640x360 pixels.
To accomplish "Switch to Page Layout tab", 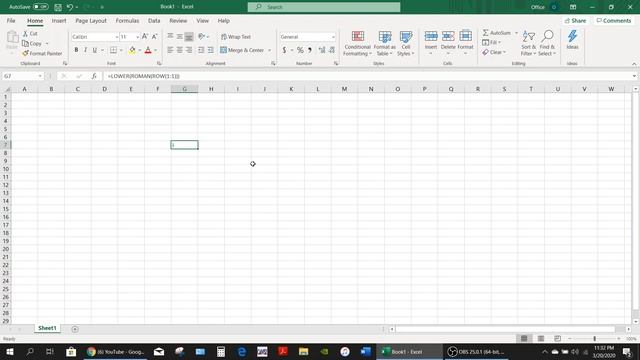I will [x=91, y=21].
